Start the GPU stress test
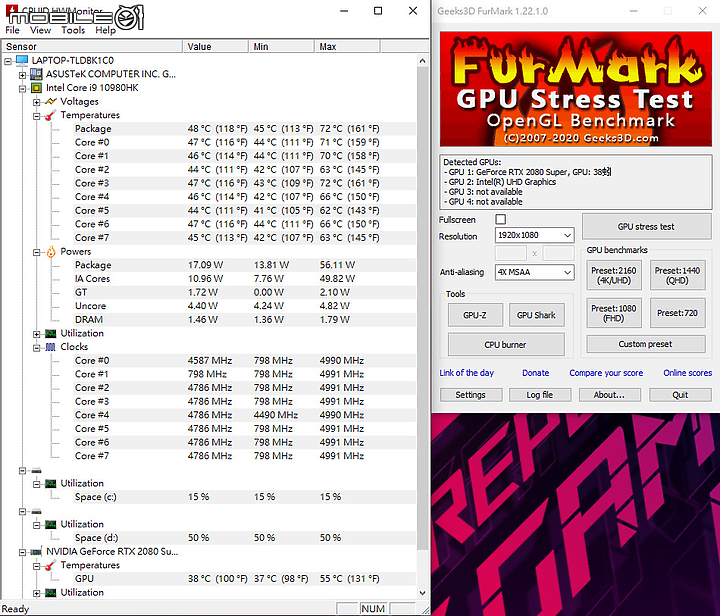This screenshot has width=720, height=616. click(x=647, y=226)
